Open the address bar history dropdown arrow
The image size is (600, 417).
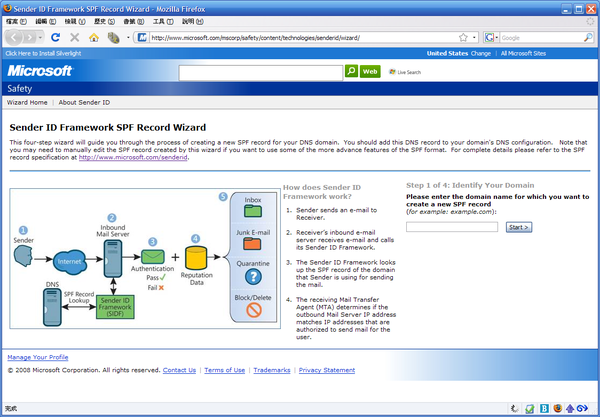coord(474,37)
